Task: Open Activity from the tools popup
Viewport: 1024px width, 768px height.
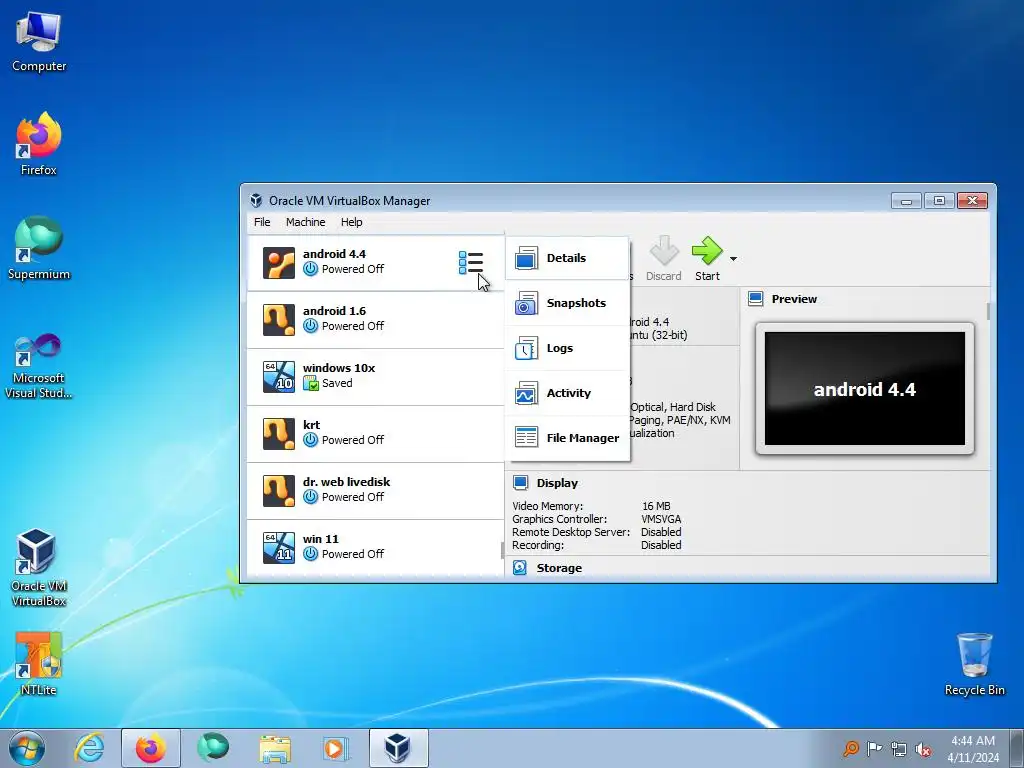Action: 567,393
